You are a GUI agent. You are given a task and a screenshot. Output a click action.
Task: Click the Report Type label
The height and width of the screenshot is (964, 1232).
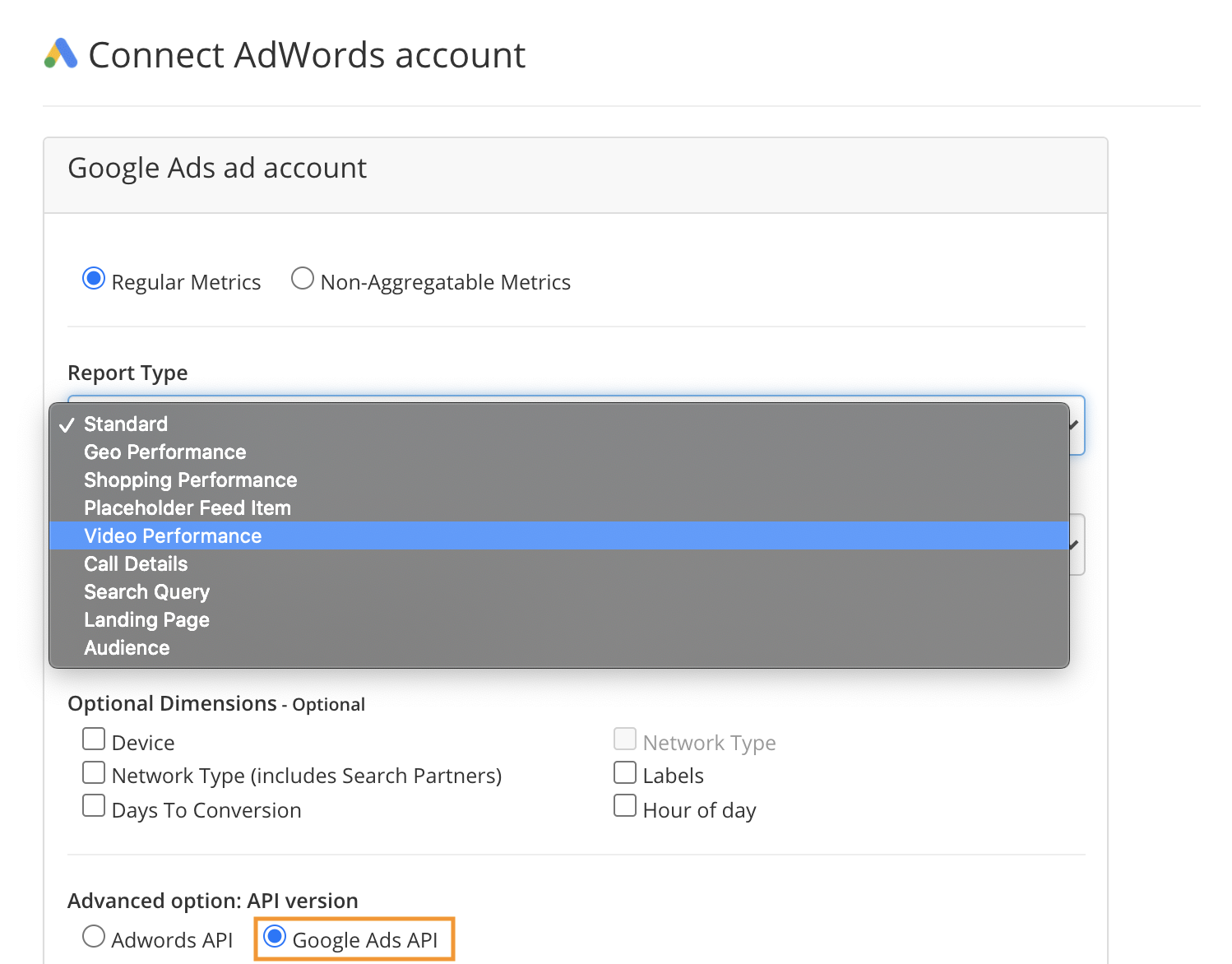point(127,373)
